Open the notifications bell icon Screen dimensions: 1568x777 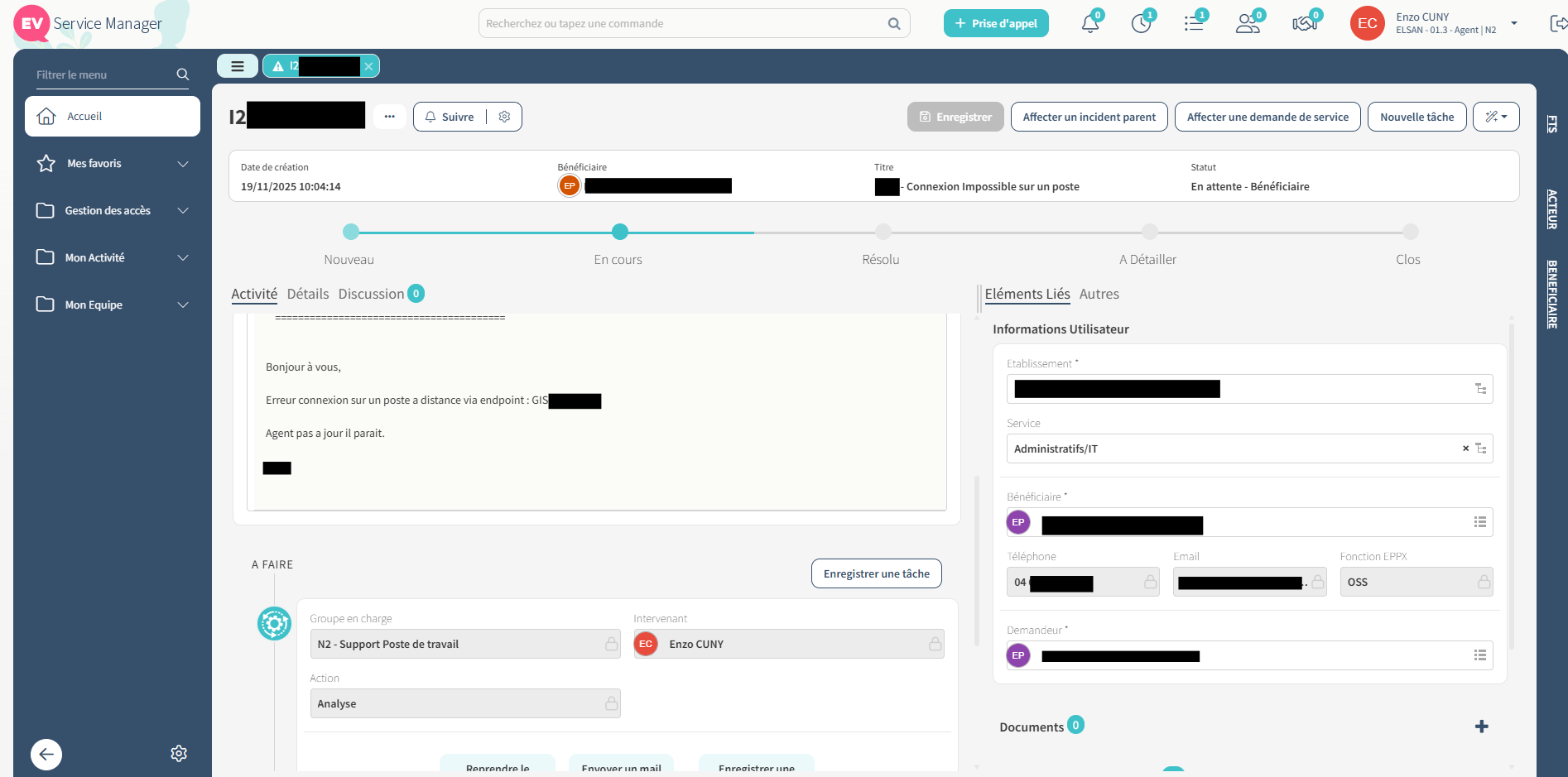(1090, 23)
